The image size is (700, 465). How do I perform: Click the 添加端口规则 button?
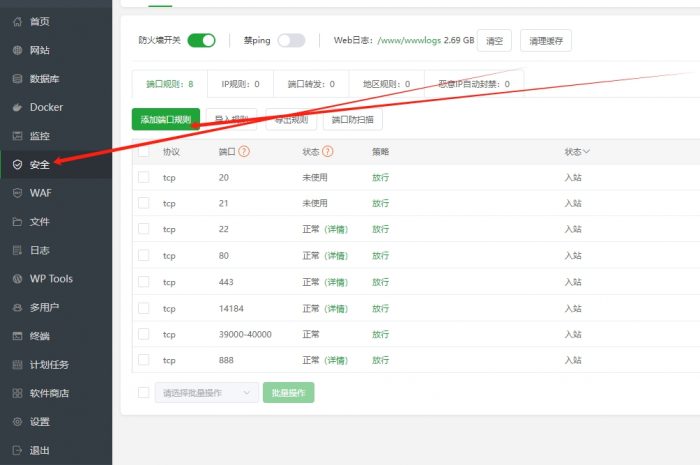click(166, 119)
